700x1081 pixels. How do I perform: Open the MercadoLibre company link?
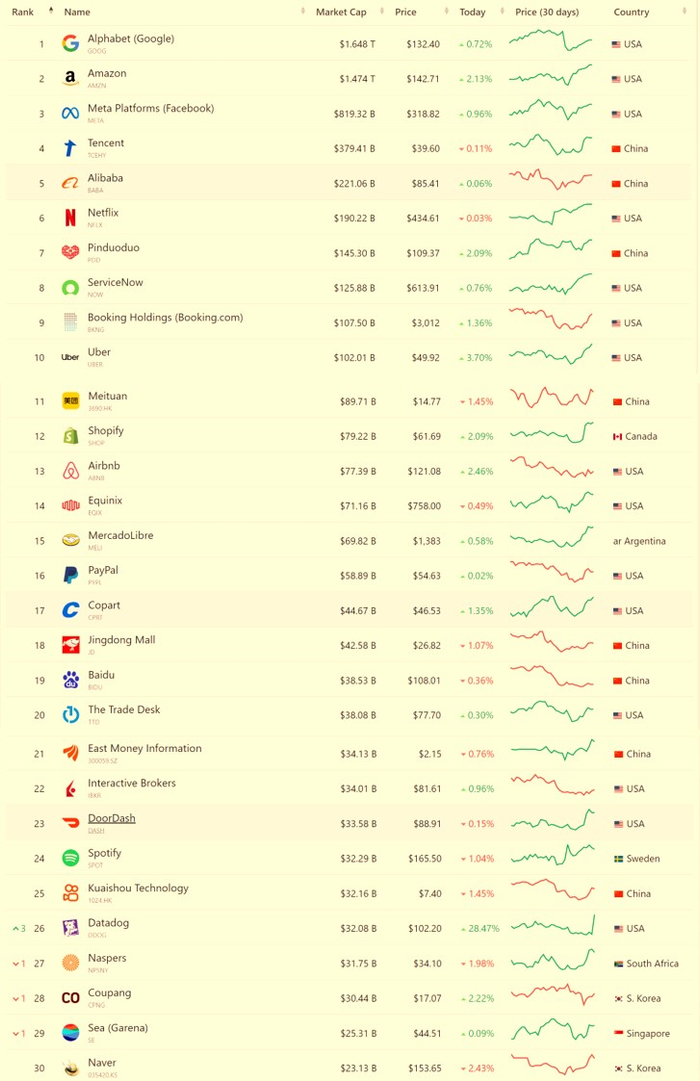tap(120, 535)
